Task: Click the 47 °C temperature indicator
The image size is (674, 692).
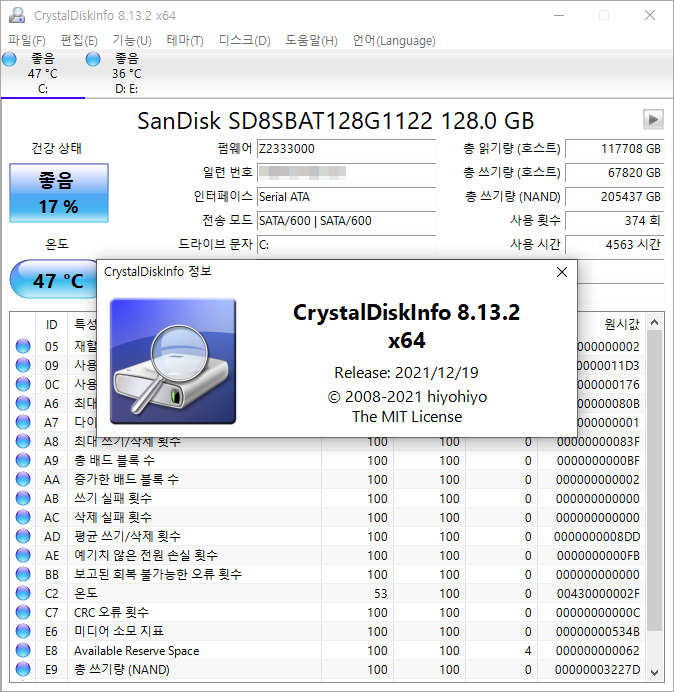Action: pyautogui.click(x=53, y=280)
